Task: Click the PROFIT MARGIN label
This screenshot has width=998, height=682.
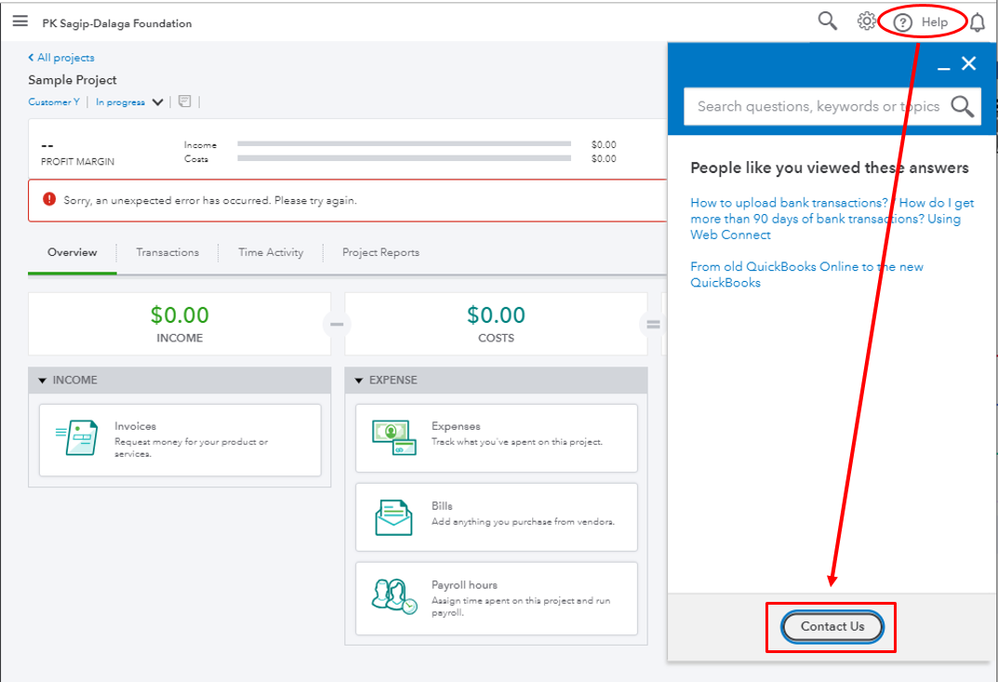Action: 78,162
